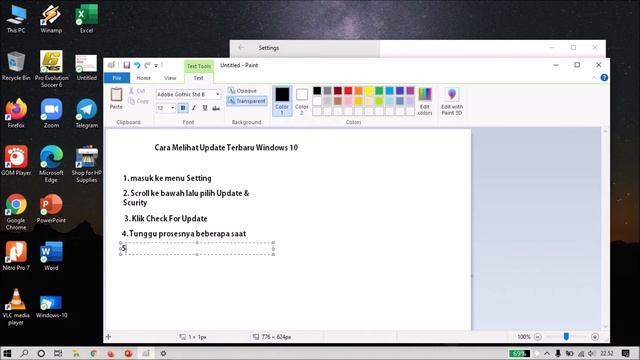Open font family dropdown Adobe Gothic Std B
Image resolution: width=640 pixels, height=360 pixels.
coord(218,94)
